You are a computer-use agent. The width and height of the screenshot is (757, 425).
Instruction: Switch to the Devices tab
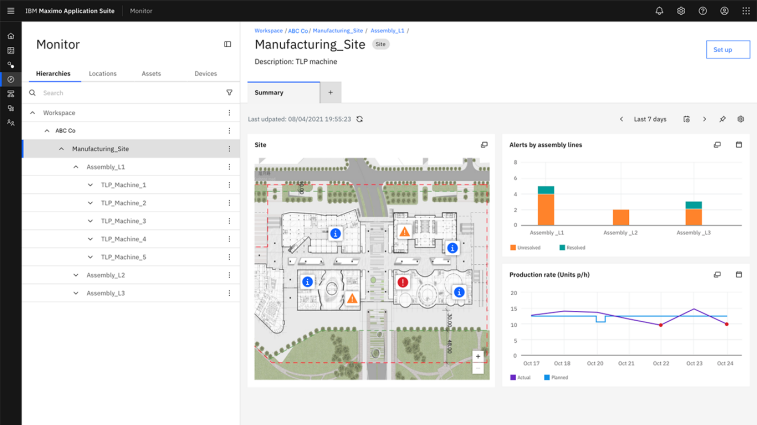coord(205,73)
